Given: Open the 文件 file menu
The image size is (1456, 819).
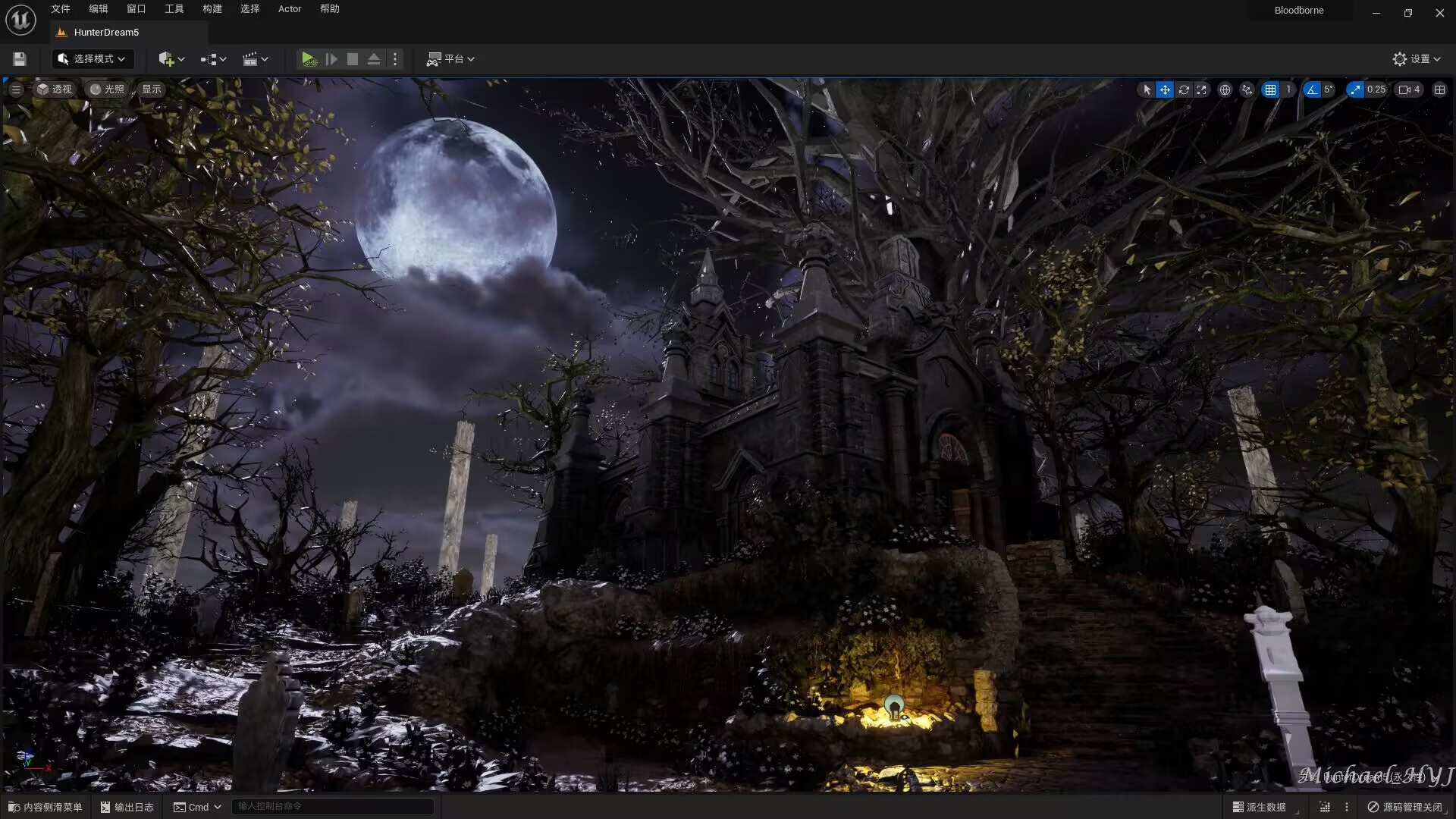Looking at the screenshot, I should (x=61, y=9).
